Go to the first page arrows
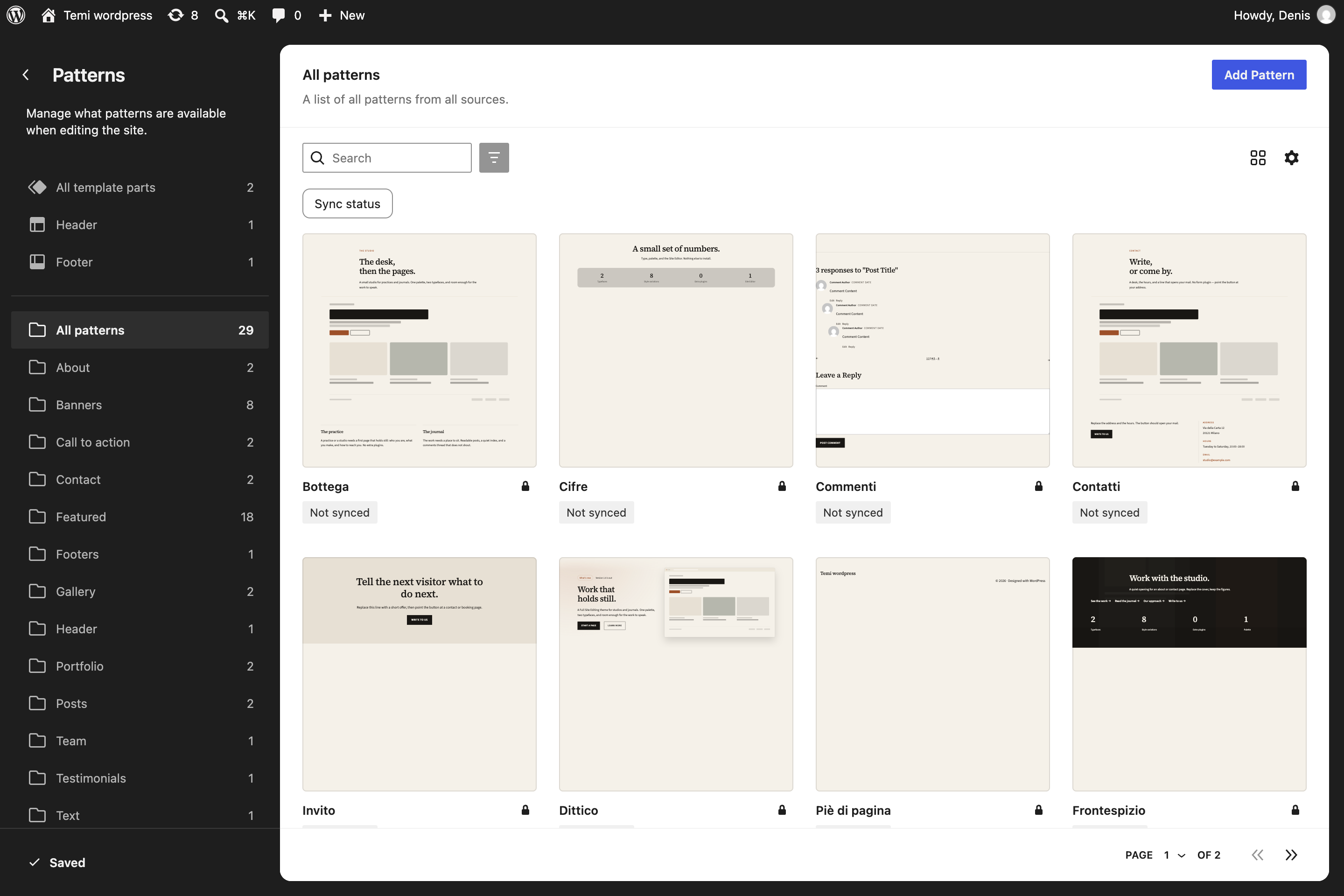This screenshot has width=1344, height=896. point(1257,855)
